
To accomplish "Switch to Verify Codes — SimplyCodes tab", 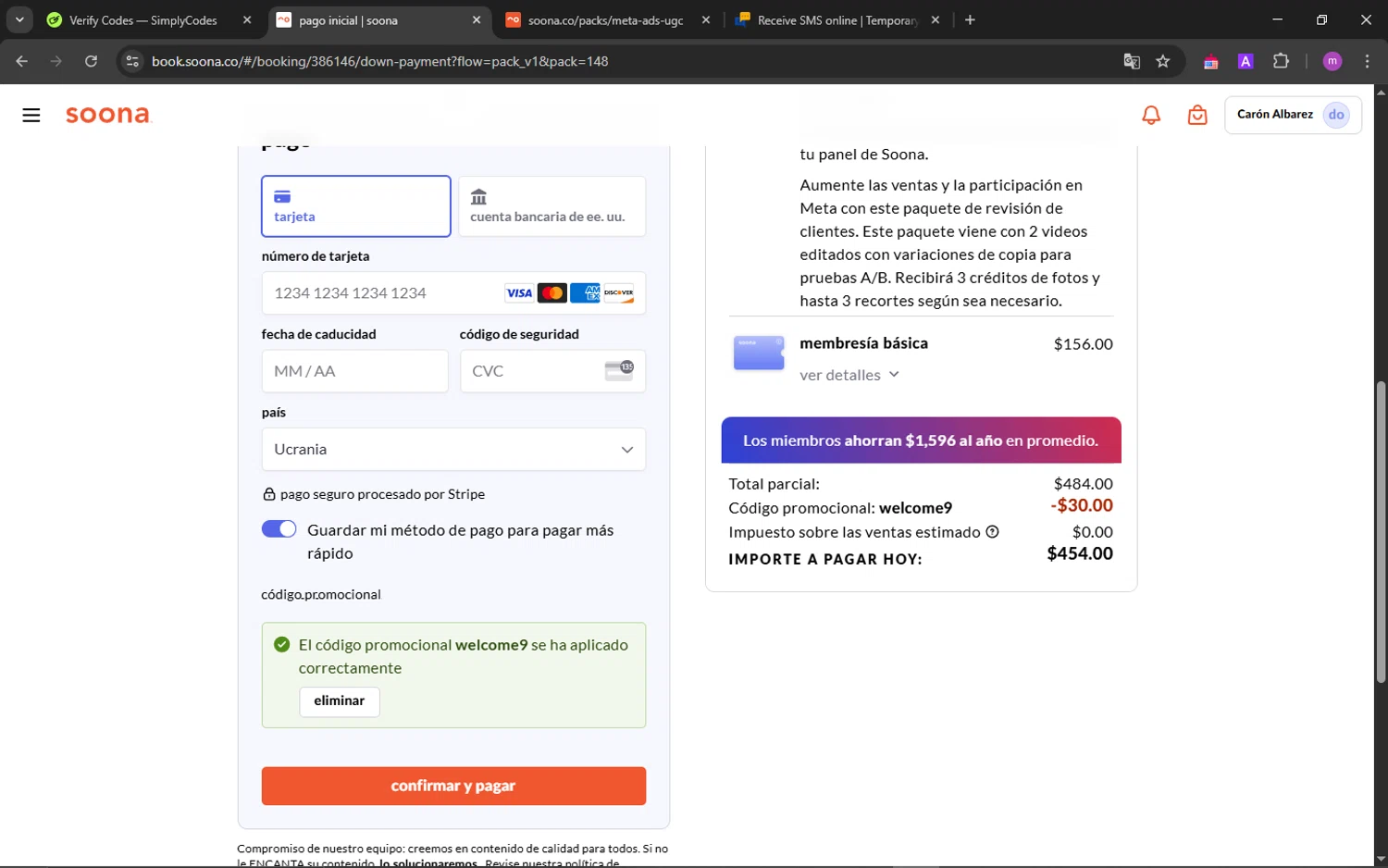I will click(143, 20).
